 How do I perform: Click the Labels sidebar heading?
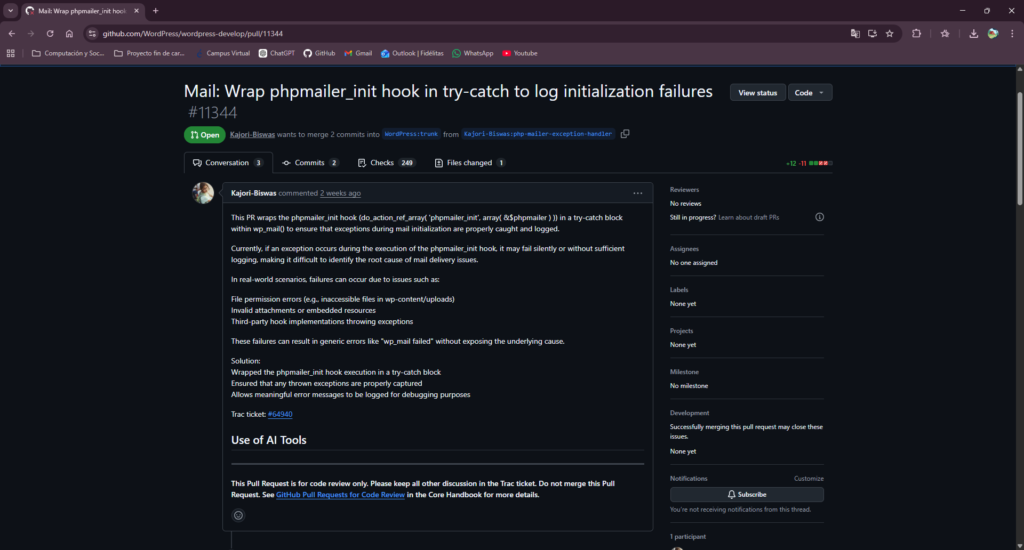pos(679,290)
